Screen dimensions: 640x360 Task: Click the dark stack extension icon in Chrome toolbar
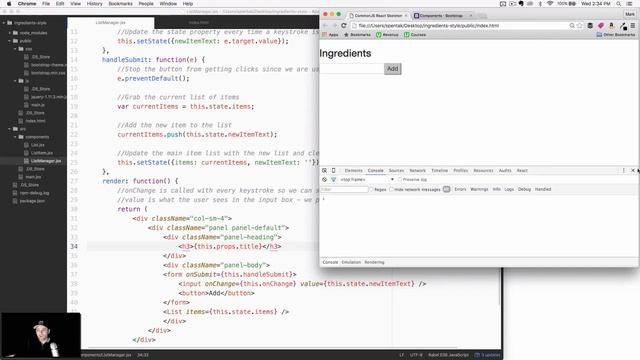point(590,25)
